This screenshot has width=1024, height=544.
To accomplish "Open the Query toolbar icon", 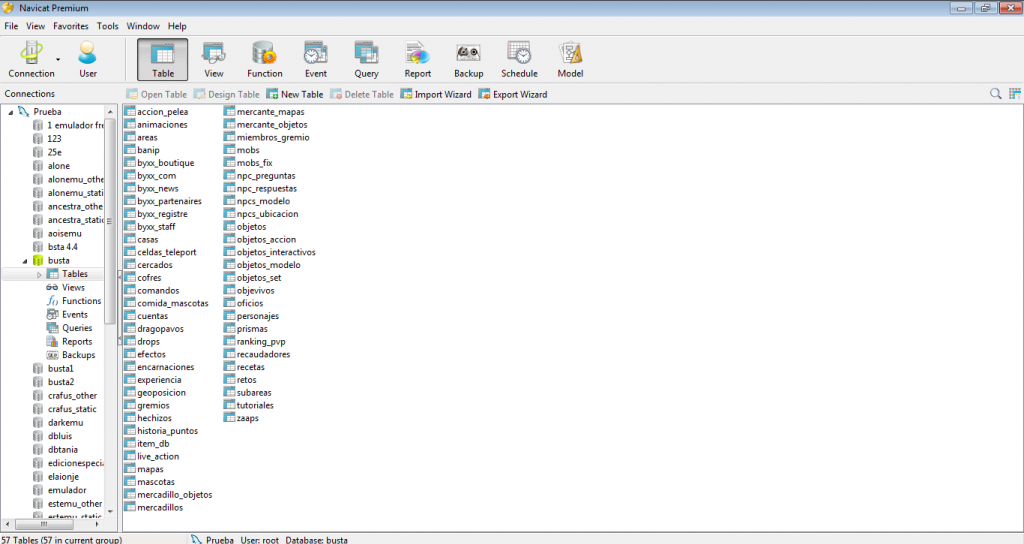I will [x=366, y=59].
